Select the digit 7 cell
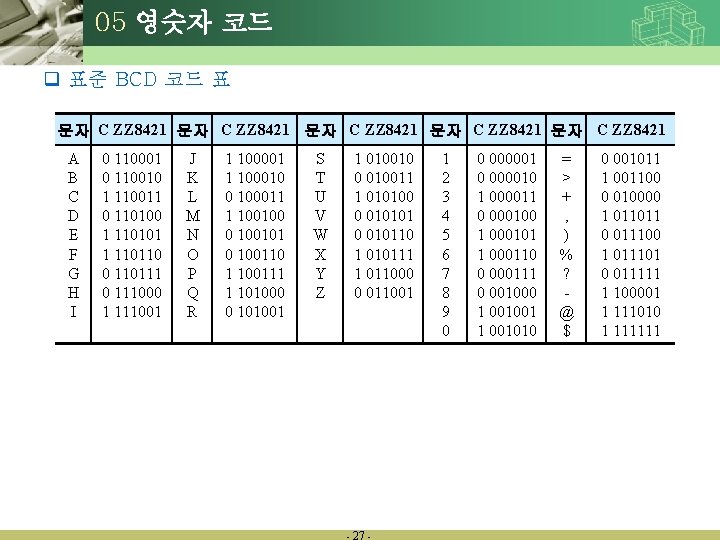Screen dimensions: 720x540 (x=445, y=274)
